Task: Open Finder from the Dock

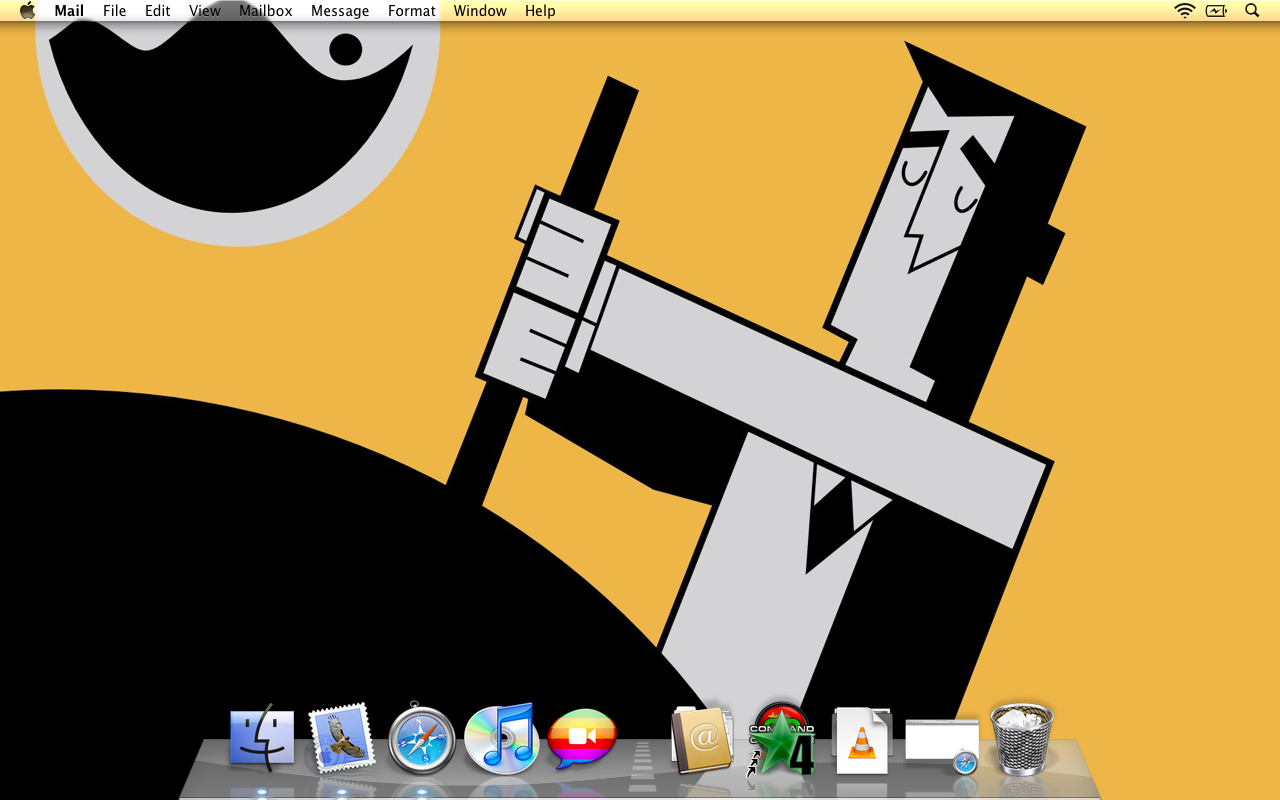Action: coord(262,740)
